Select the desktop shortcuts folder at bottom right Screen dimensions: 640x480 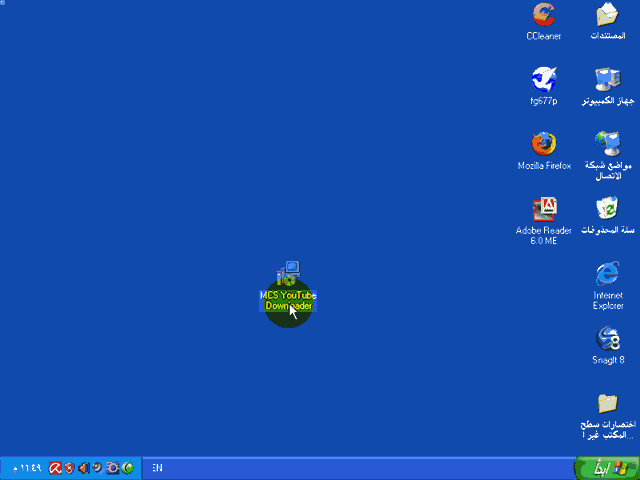[607, 404]
